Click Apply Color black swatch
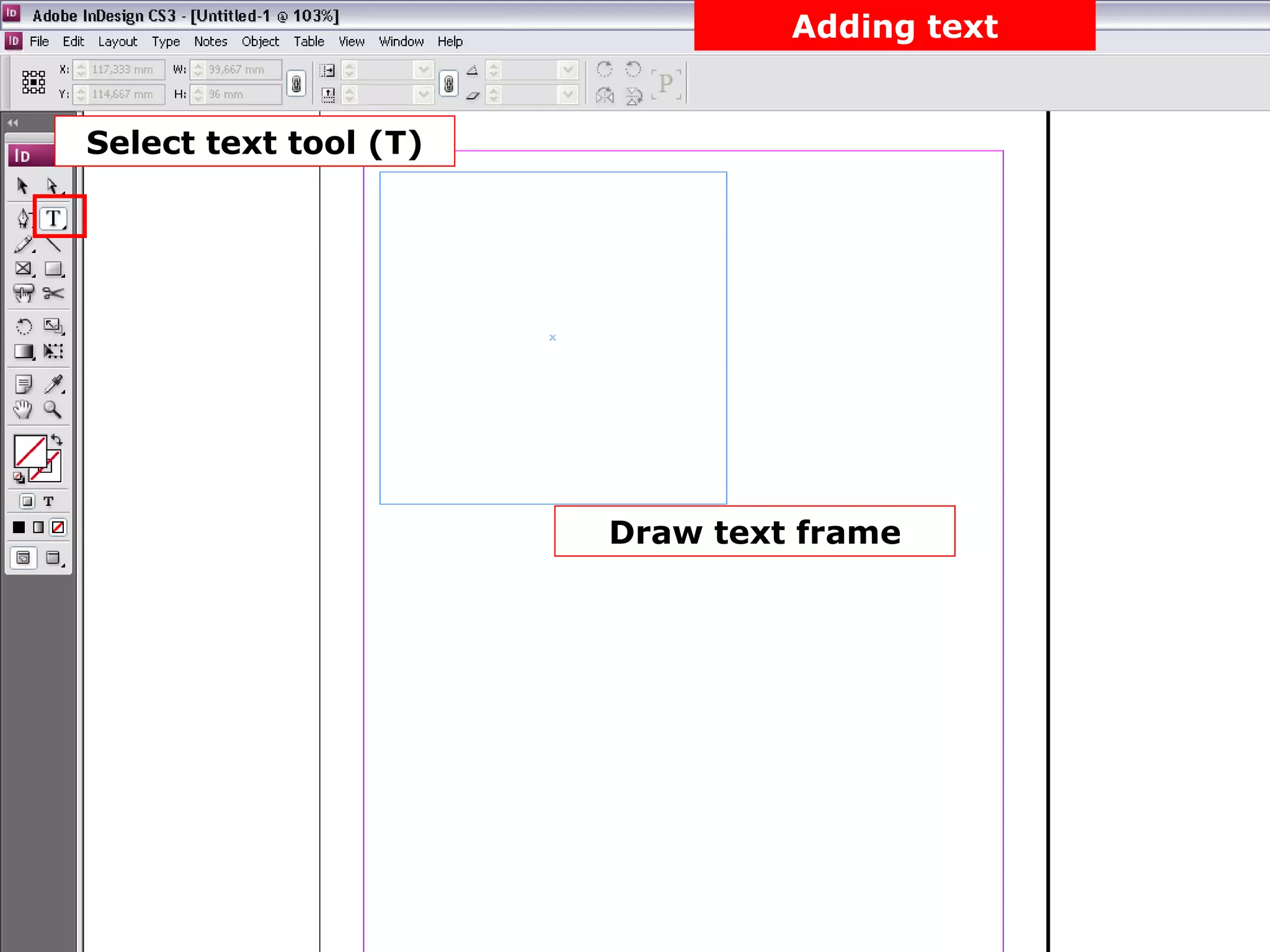The image size is (1270, 952). (19, 527)
